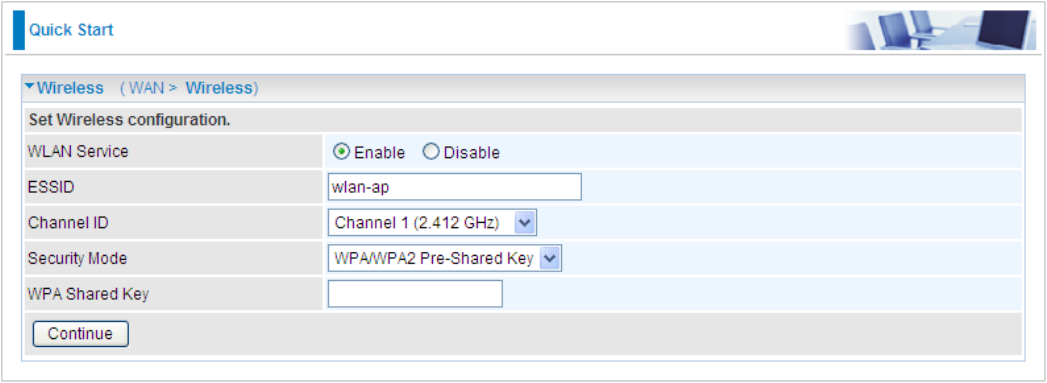Click the Quick Start title

(71, 30)
